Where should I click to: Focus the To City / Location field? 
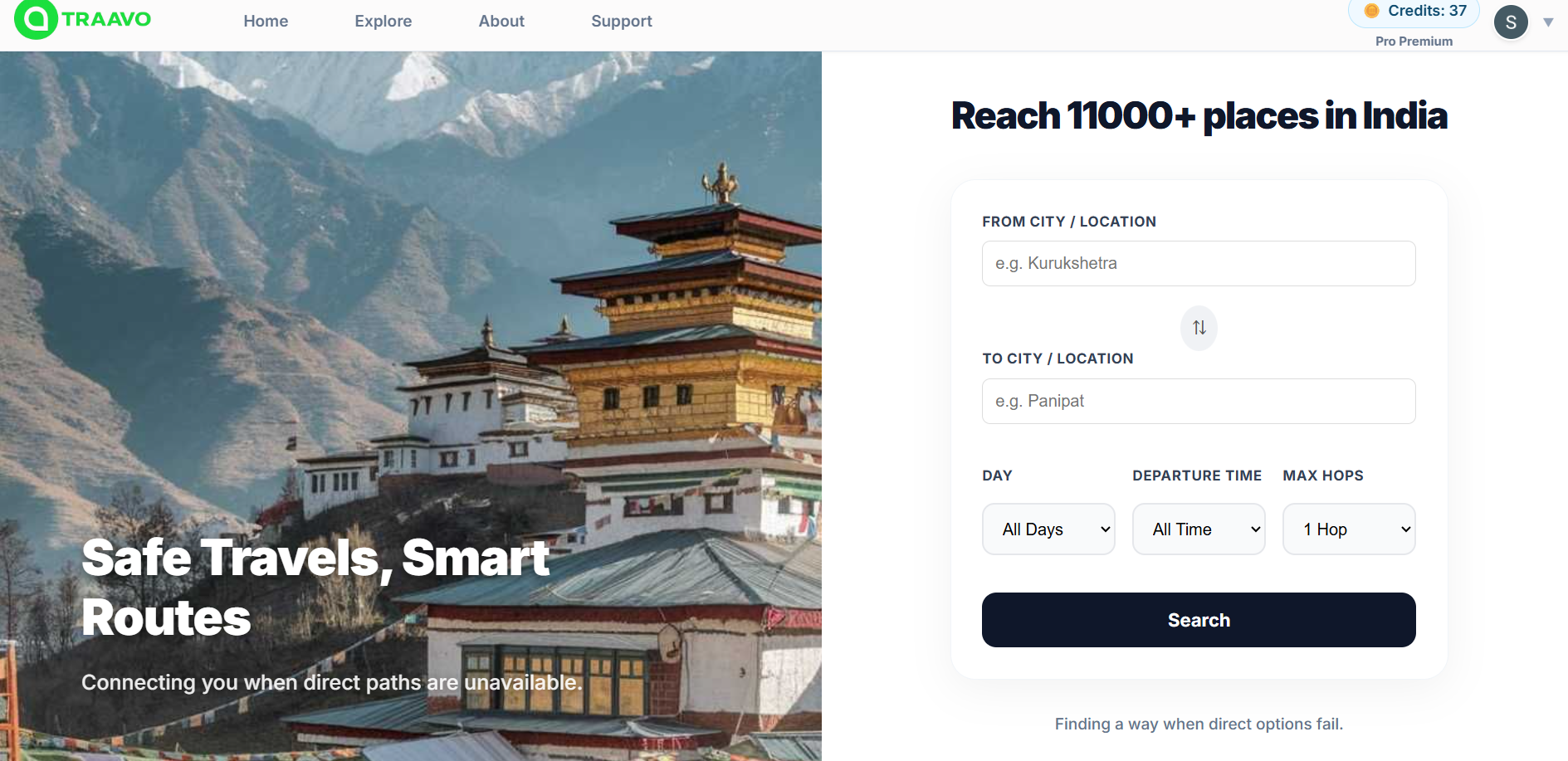[1199, 402]
